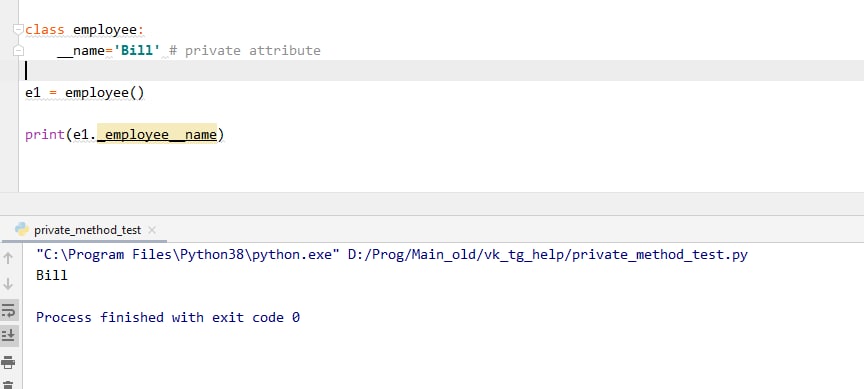Viewport: 864px width, 389px height.
Task: Select the private_method_test run tab
Action: click(87, 230)
